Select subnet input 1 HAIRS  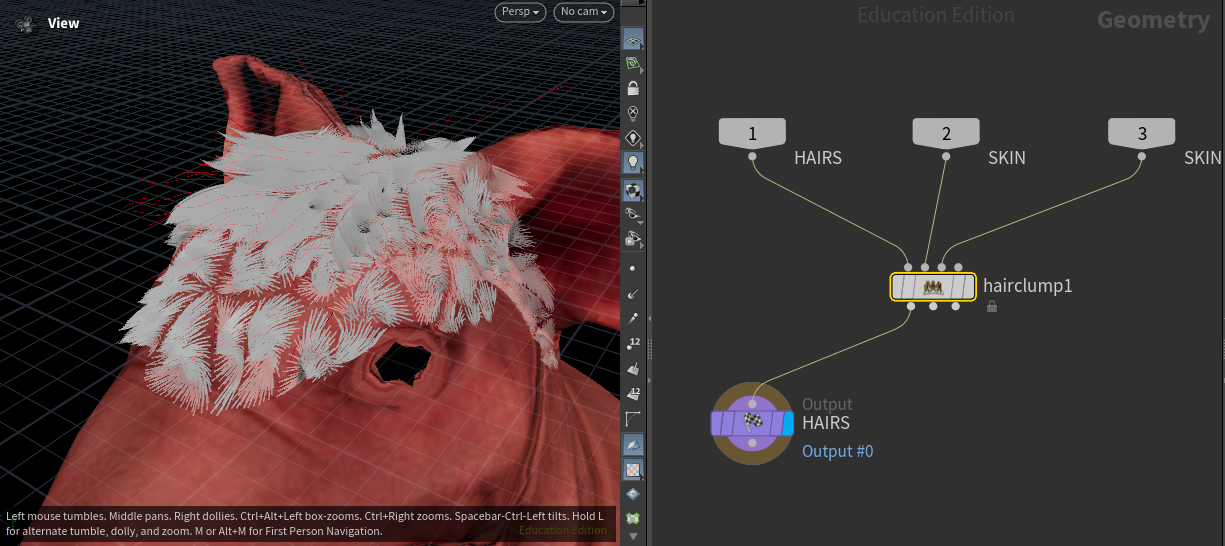click(x=752, y=133)
